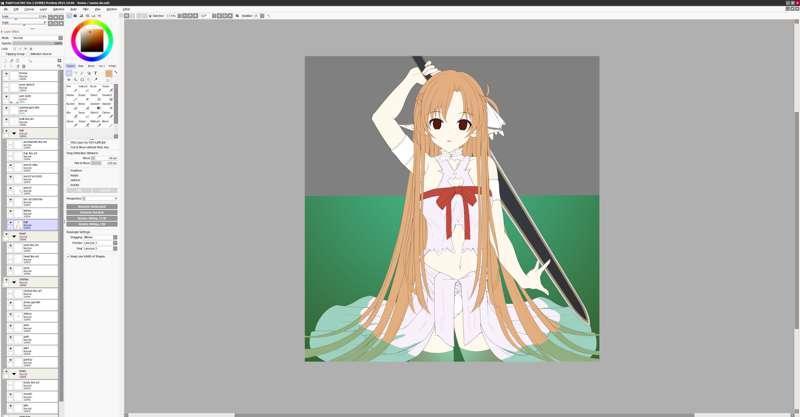
Task: Toggle Pick Layer by CTRL+LMB checkbox
Action: (68, 142)
